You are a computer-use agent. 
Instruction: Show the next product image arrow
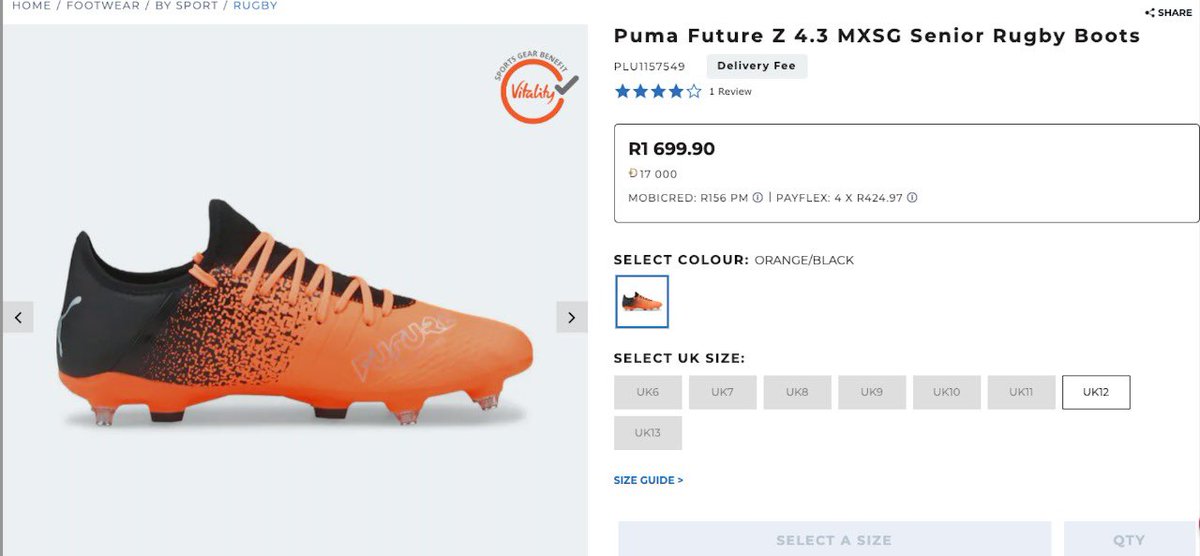571,317
